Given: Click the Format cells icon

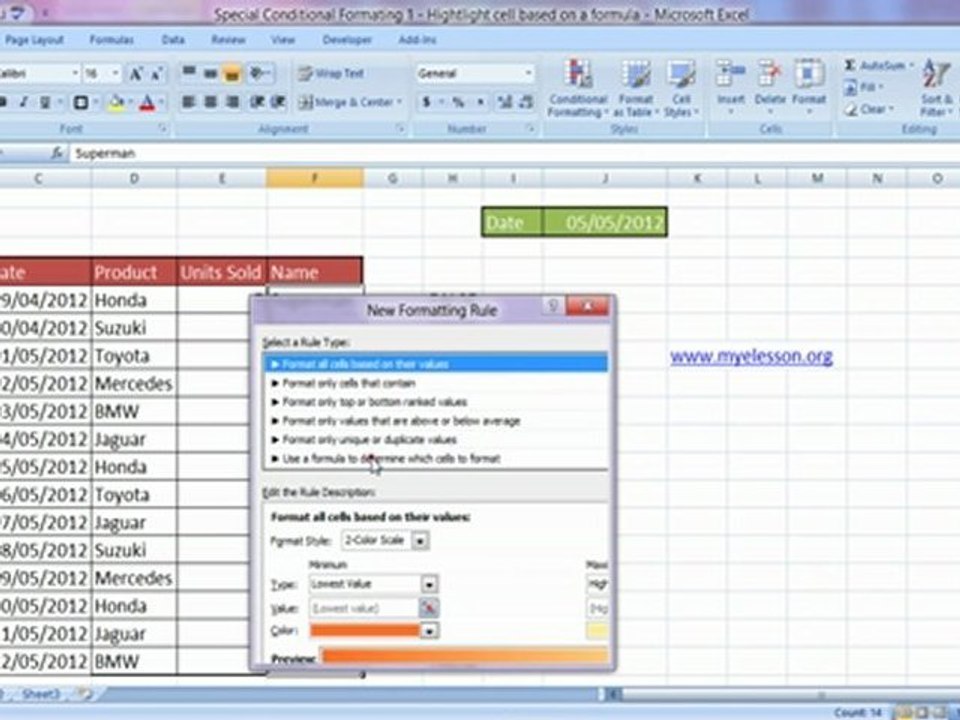Looking at the screenshot, I should pyautogui.click(x=809, y=75).
